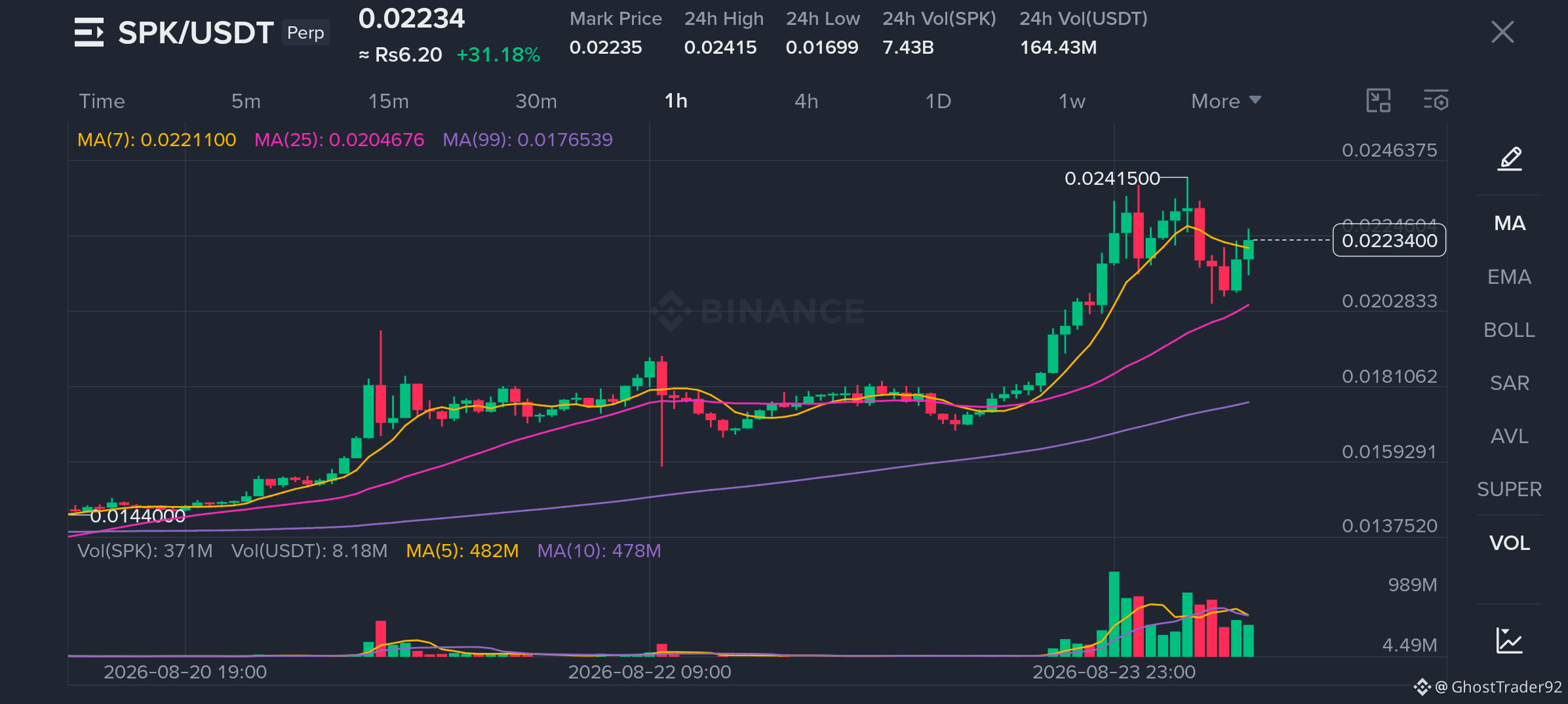This screenshot has height=704, width=1568.
Task: Click the 0.0144000 low price marker
Action: [x=138, y=516]
